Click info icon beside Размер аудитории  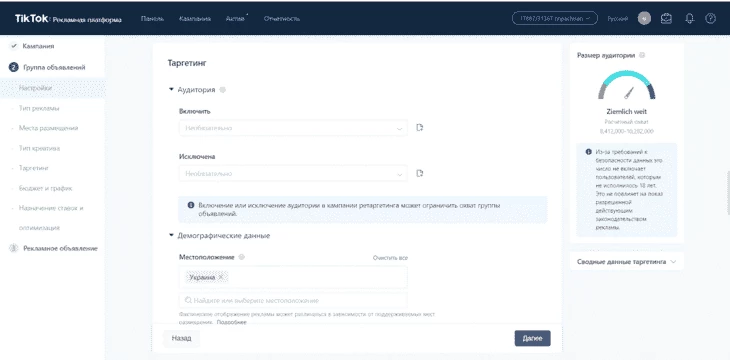[642, 55]
